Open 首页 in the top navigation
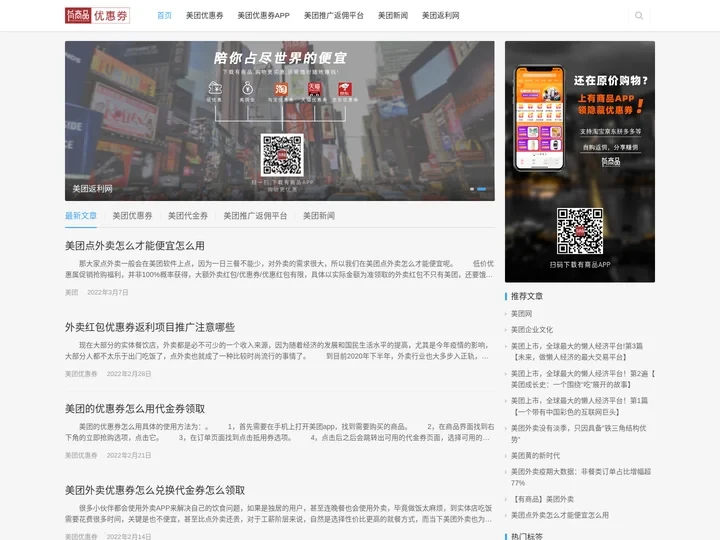 coord(164,16)
